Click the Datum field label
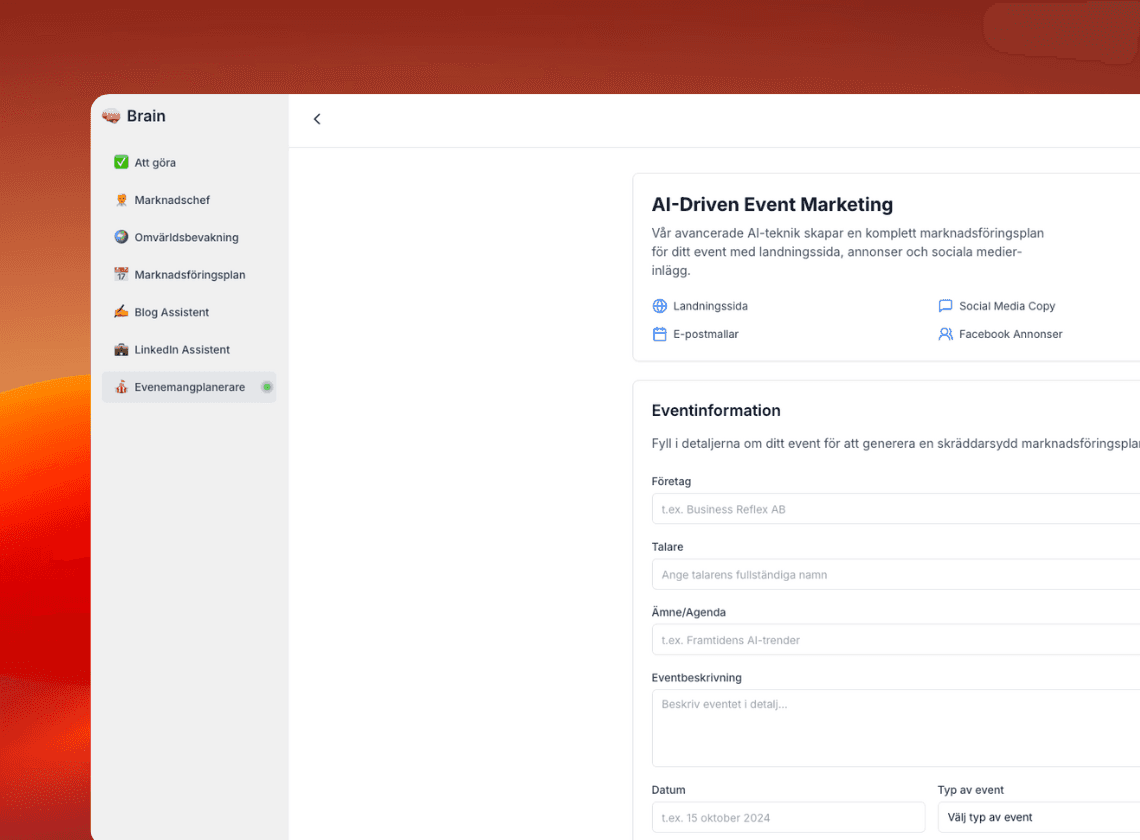 coord(668,790)
